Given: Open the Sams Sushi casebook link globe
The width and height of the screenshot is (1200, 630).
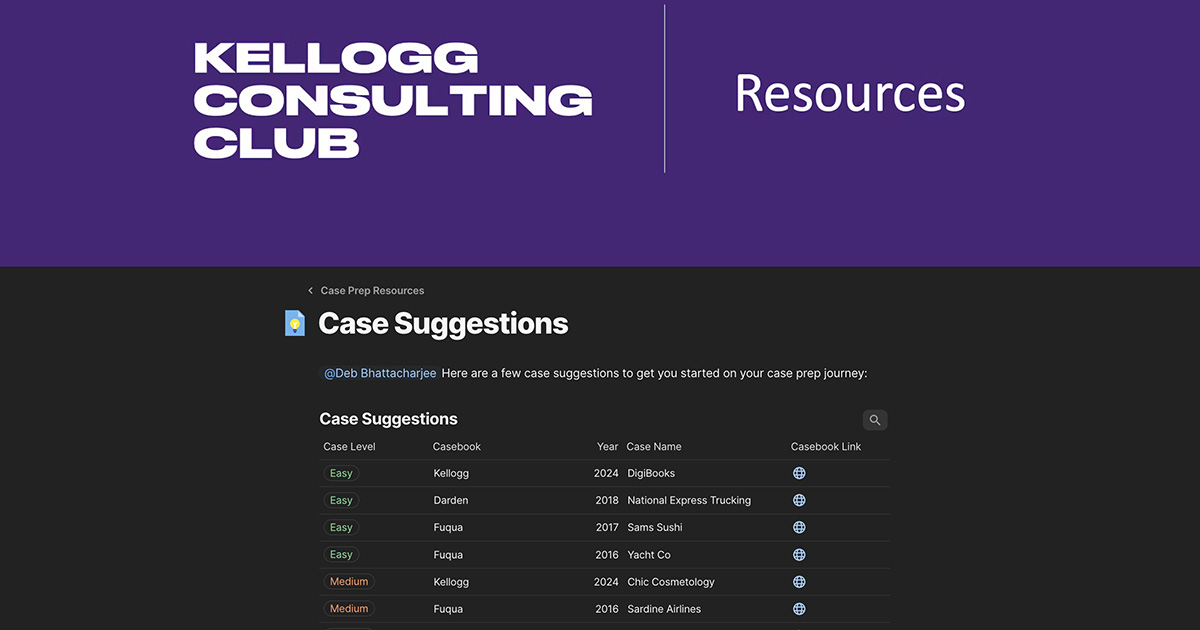Looking at the screenshot, I should tap(799, 526).
